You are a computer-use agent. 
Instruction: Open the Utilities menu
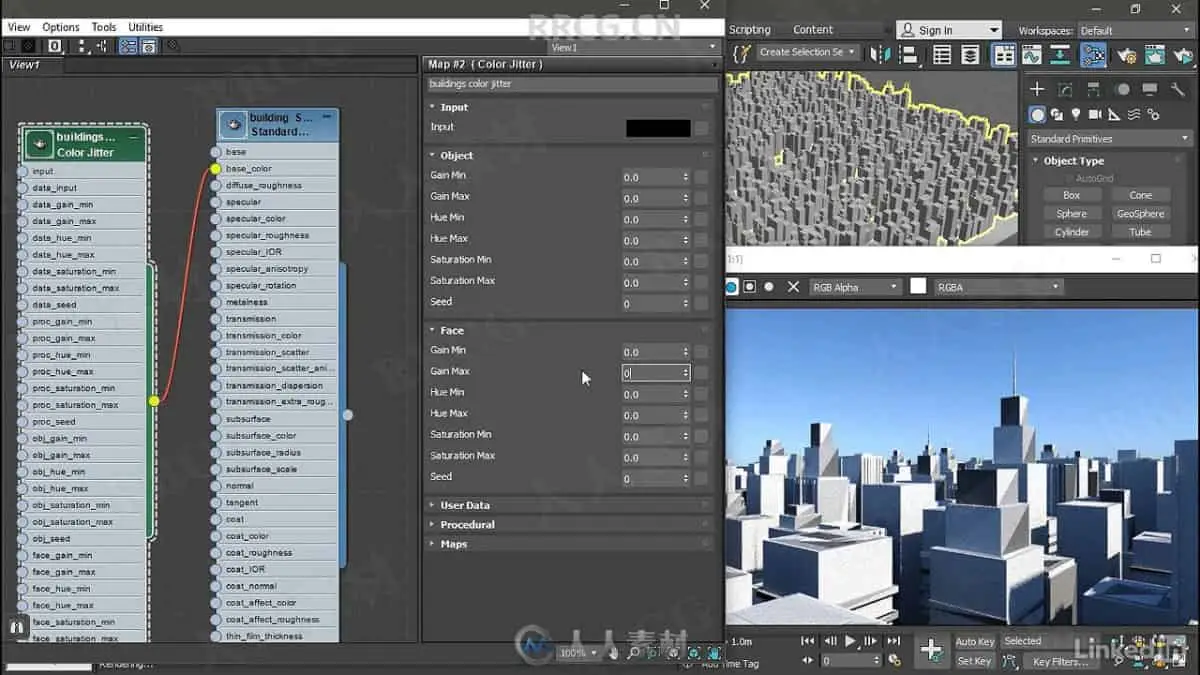(146, 27)
